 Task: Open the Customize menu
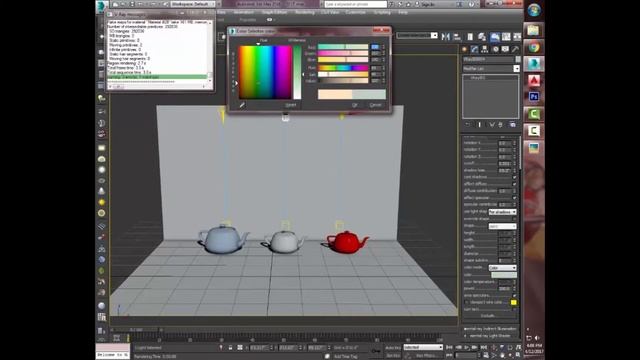pos(356,12)
